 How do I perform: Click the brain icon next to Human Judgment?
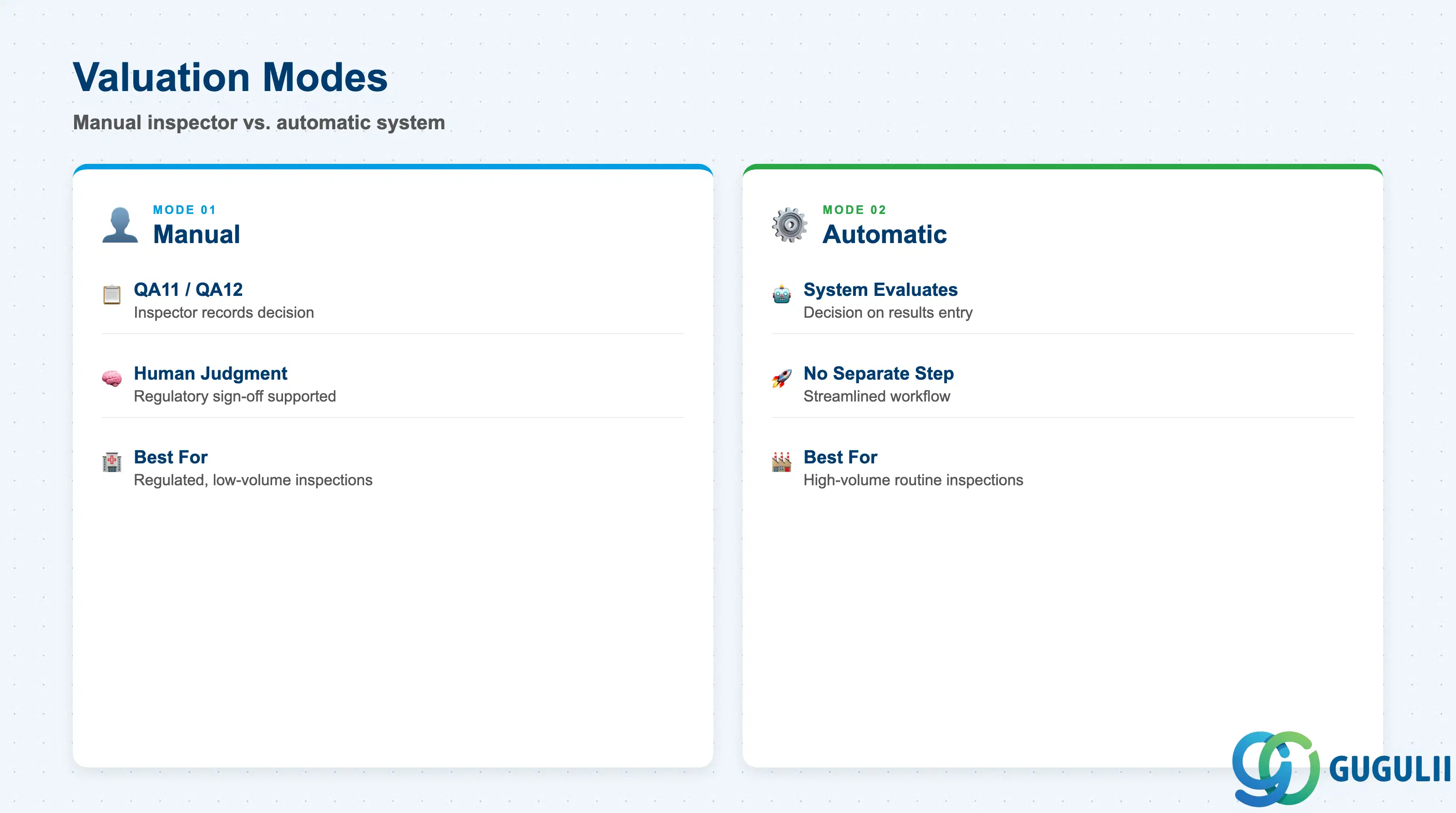(x=112, y=378)
